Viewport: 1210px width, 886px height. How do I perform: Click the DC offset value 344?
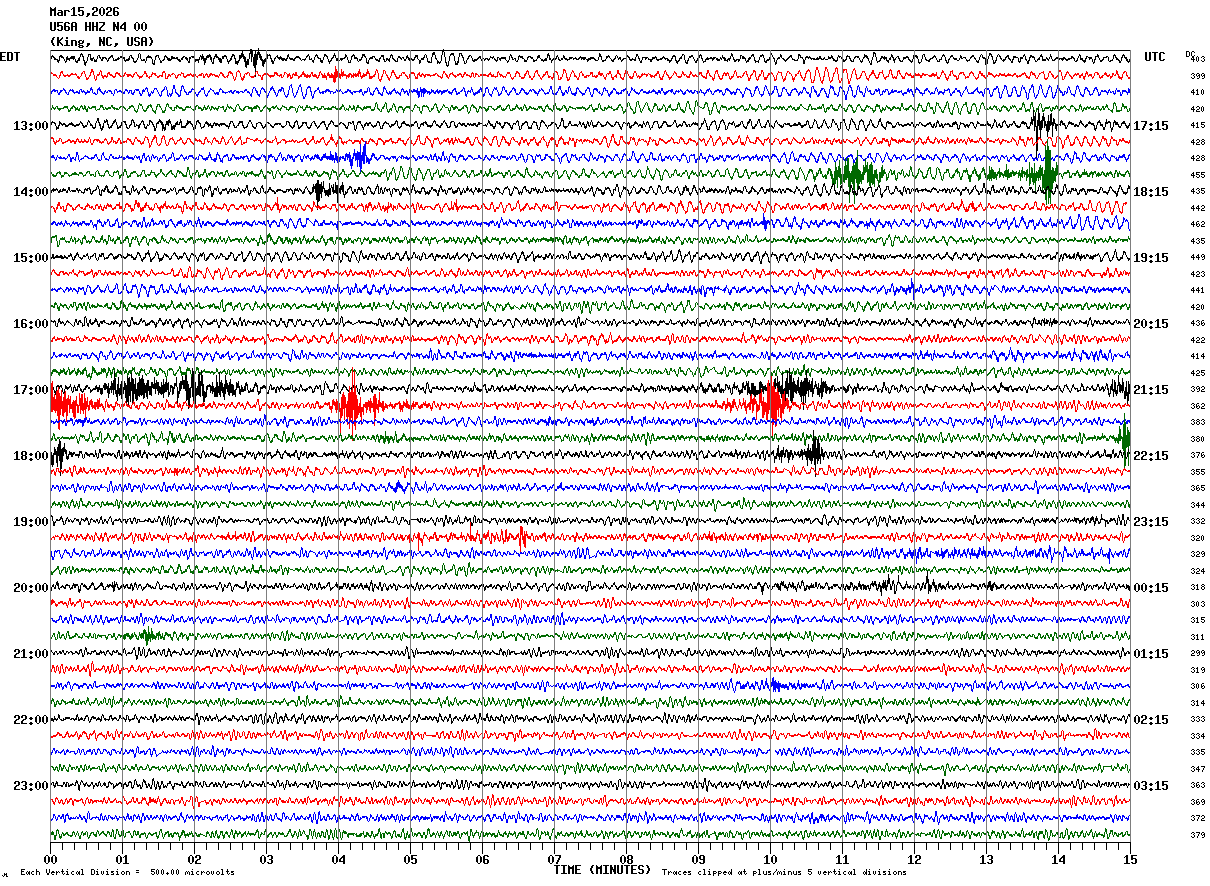tap(1197, 505)
